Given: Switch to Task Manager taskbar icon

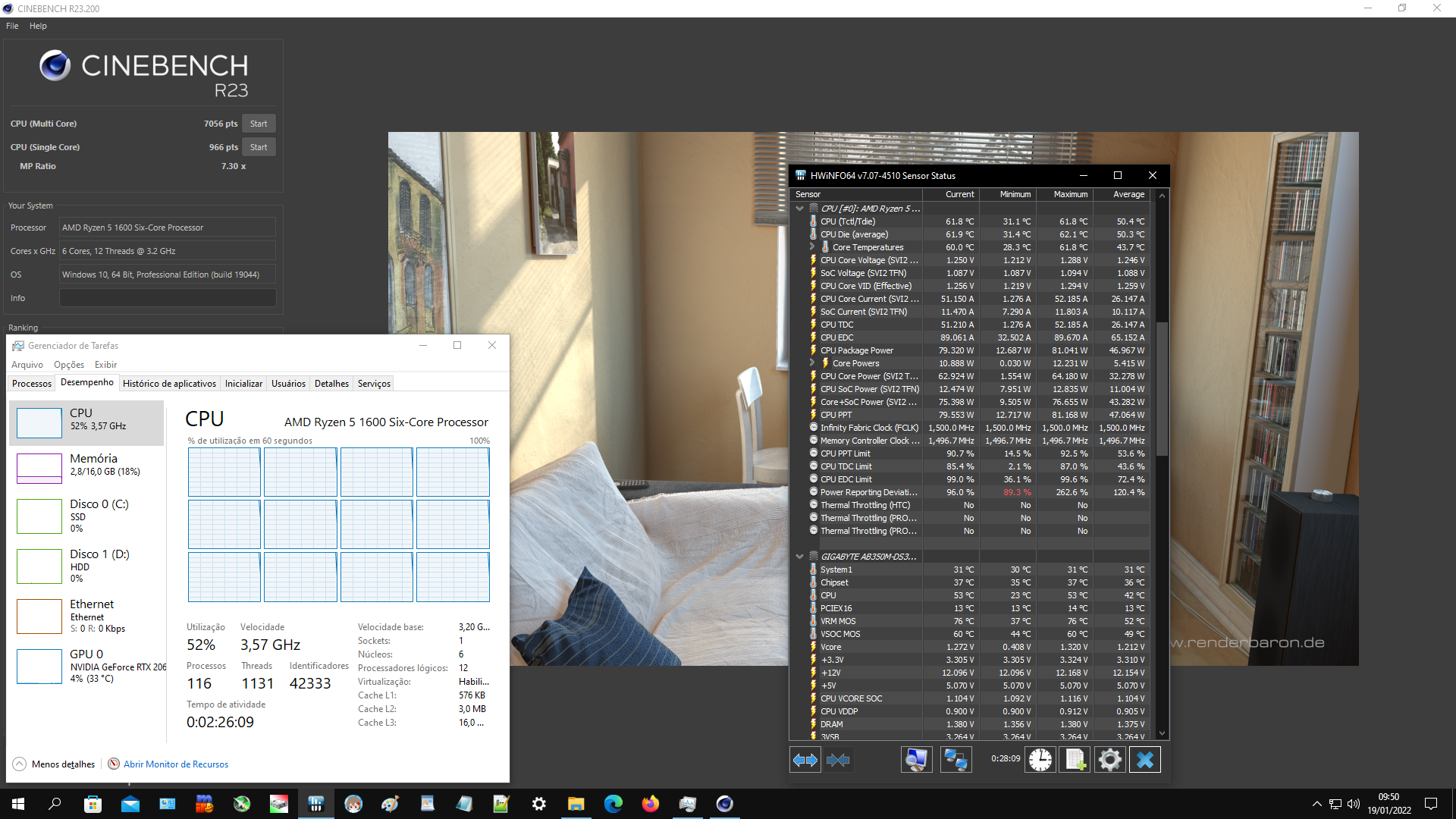Looking at the screenshot, I should tap(687, 804).
